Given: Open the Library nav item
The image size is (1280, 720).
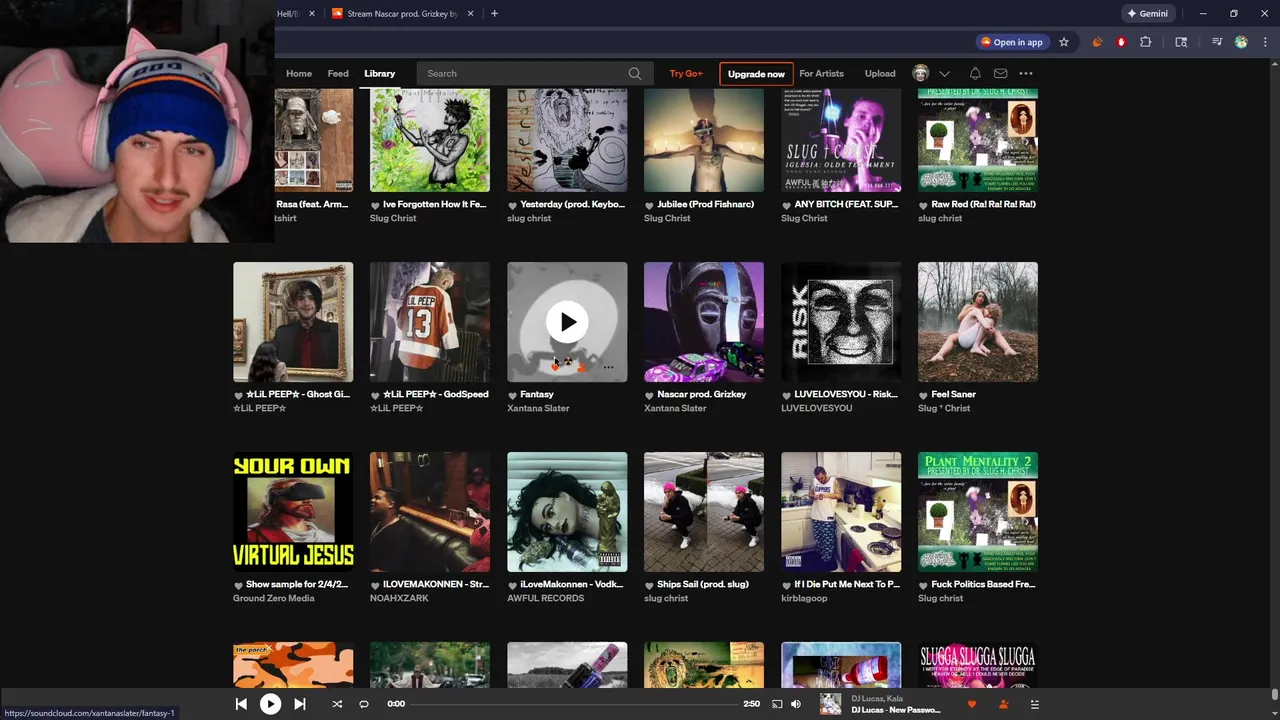Looking at the screenshot, I should click(x=380, y=73).
